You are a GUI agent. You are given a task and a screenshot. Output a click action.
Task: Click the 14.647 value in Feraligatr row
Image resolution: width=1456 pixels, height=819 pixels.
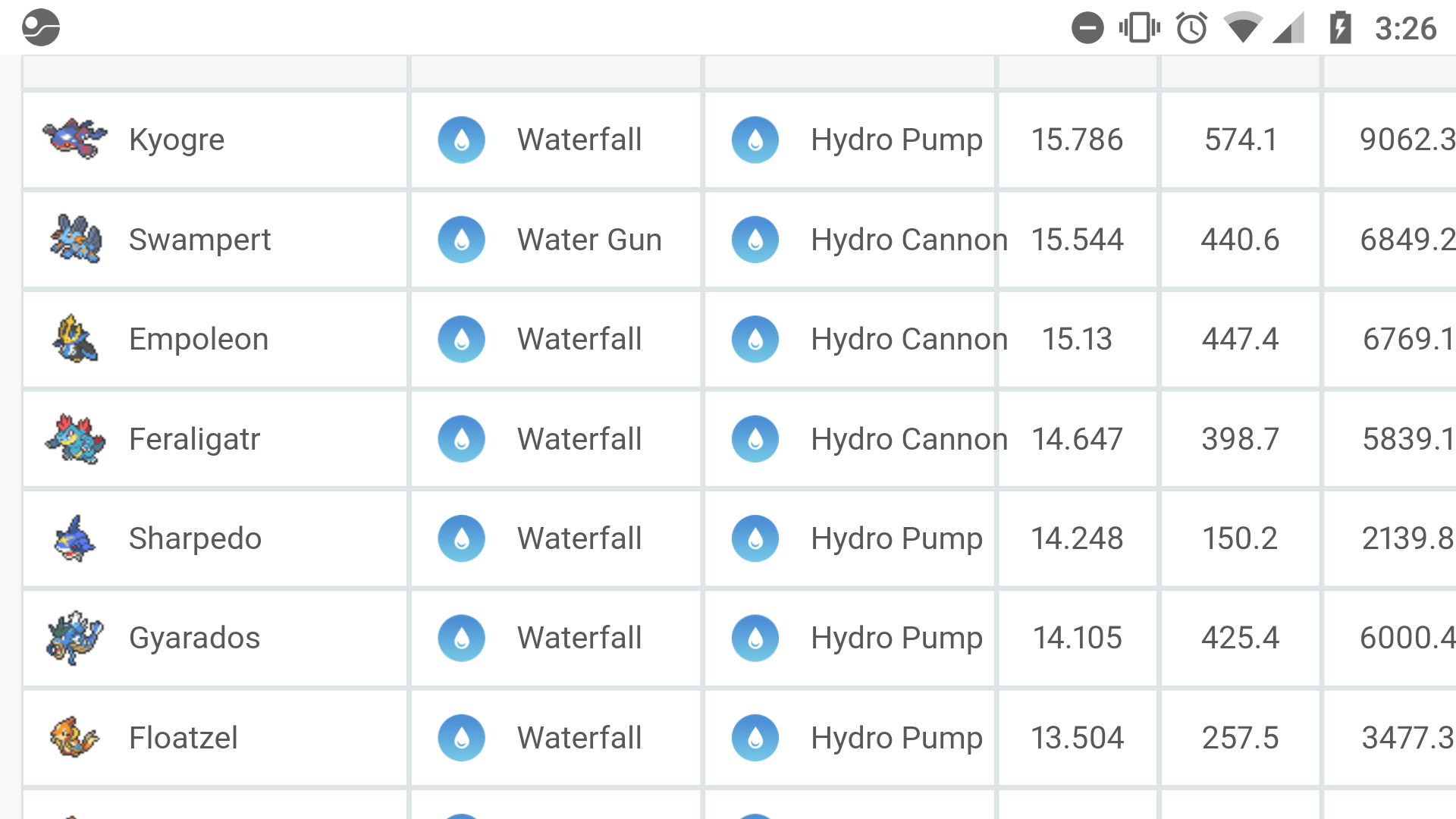(x=1077, y=439)
